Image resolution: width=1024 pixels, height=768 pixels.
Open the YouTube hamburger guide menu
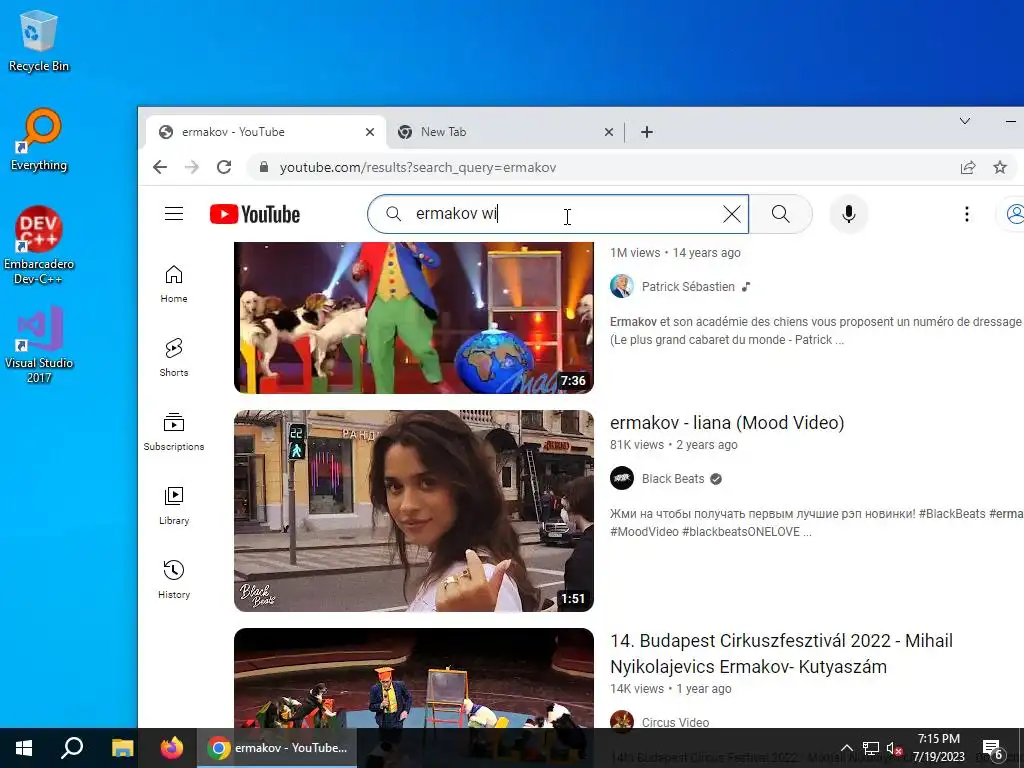174,214
